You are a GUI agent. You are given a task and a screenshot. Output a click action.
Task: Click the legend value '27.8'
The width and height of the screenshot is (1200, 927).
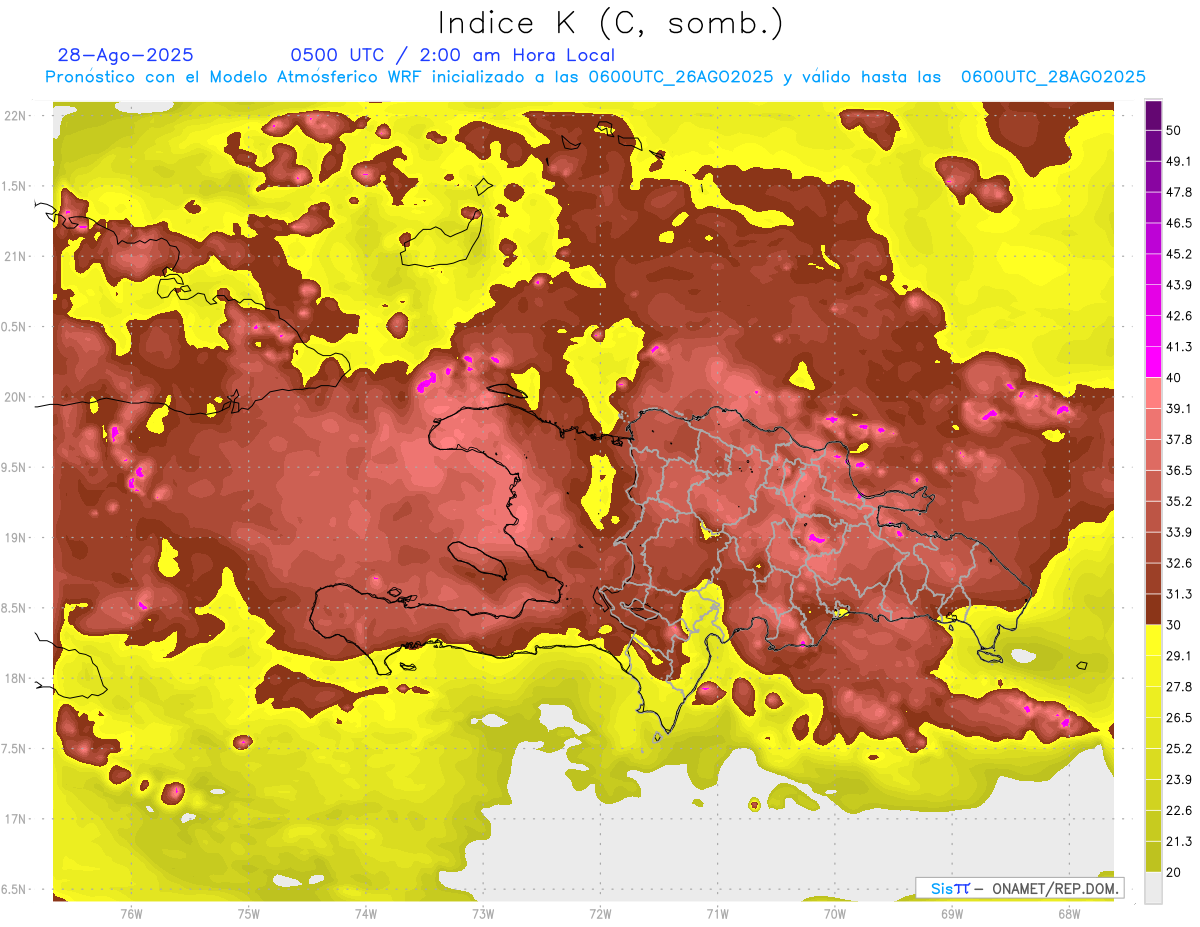(1178, 687)
